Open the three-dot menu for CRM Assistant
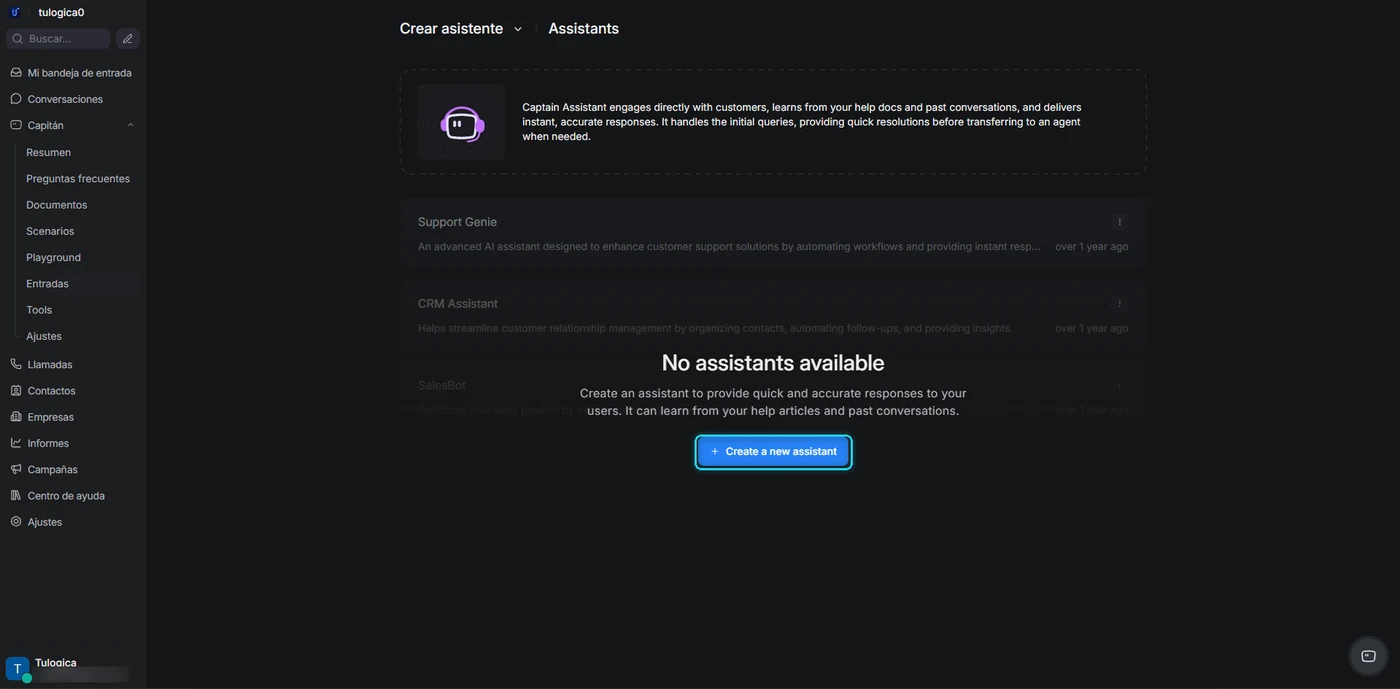The image size is (1400, 689). [x=1119, y=303]
